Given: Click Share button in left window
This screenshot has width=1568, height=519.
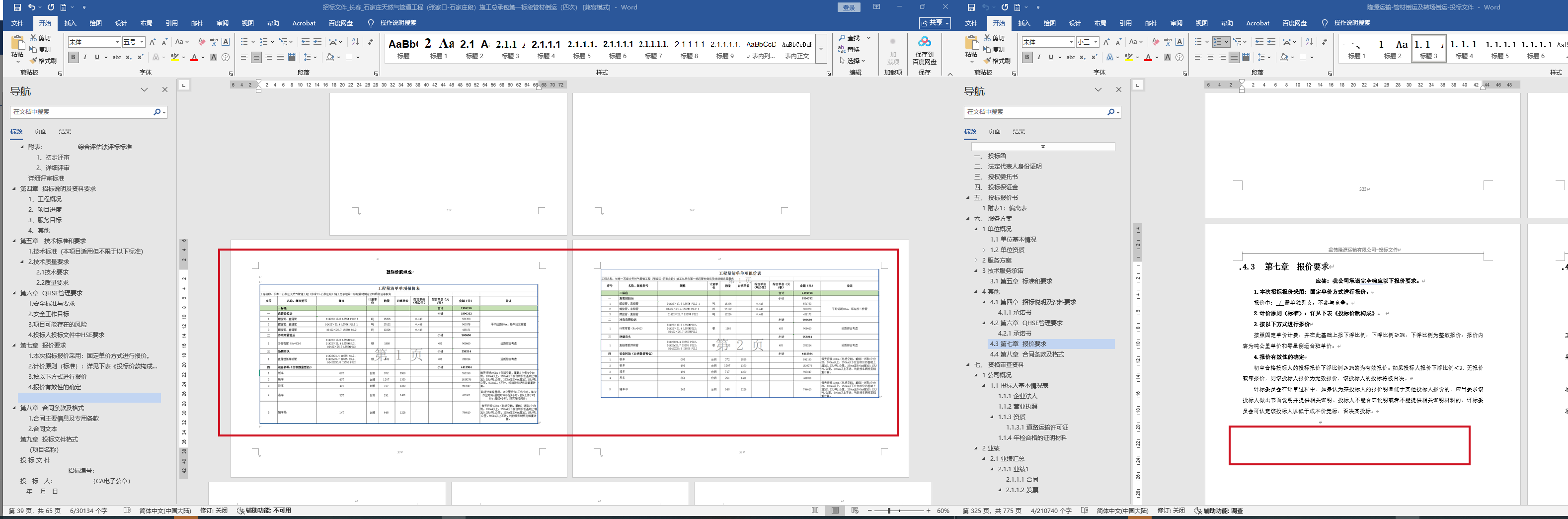Looking at the screenshot, I should click(935, 23).
